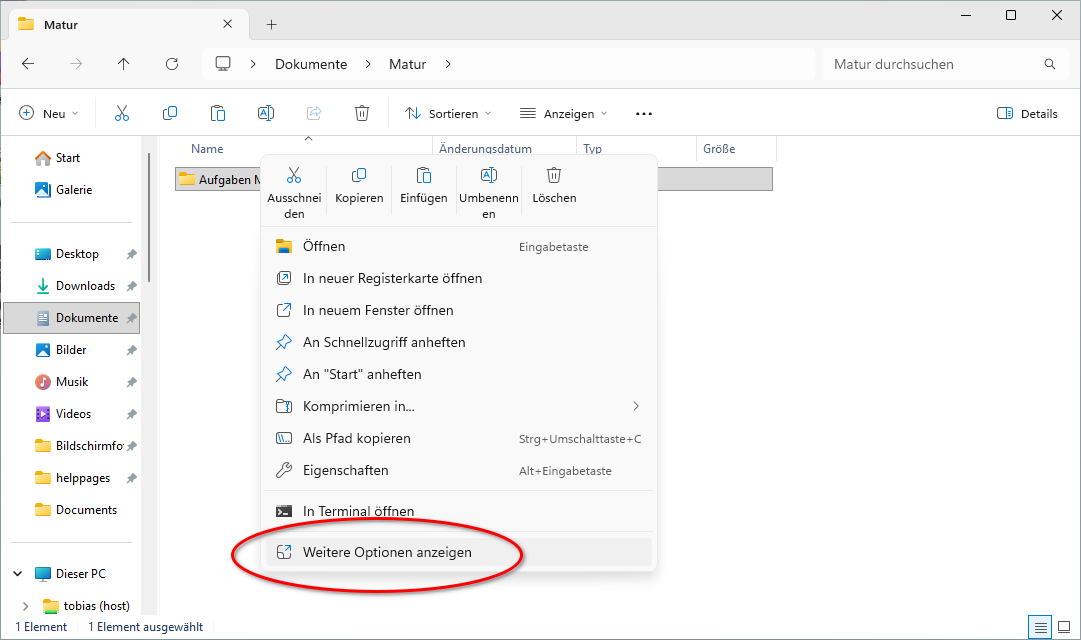The width and height of the screenshot is (1081, 640).
Task: Open the toolbar more options ellipsis
Action: (x=644, y=114)
